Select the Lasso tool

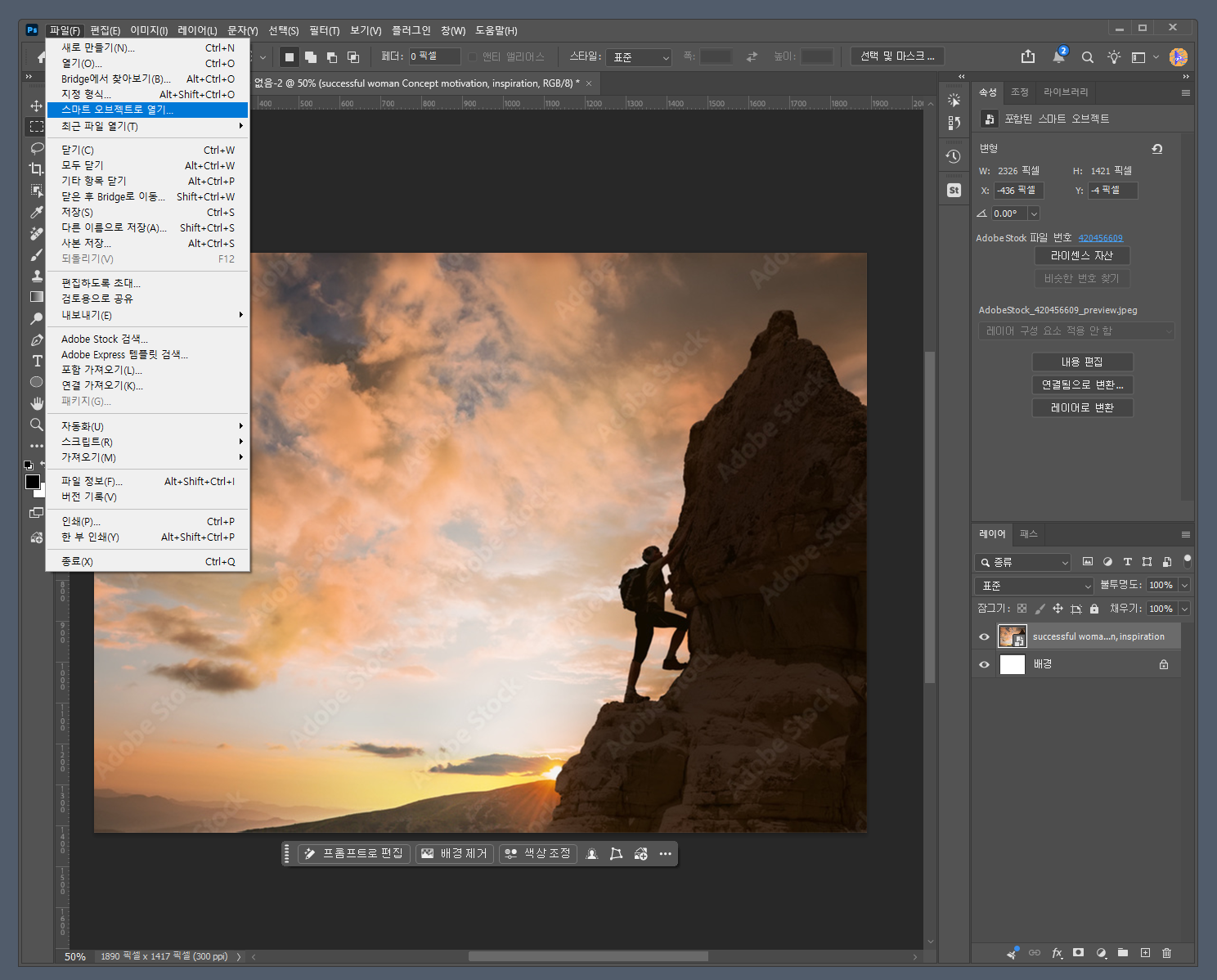tap(36, 148)
